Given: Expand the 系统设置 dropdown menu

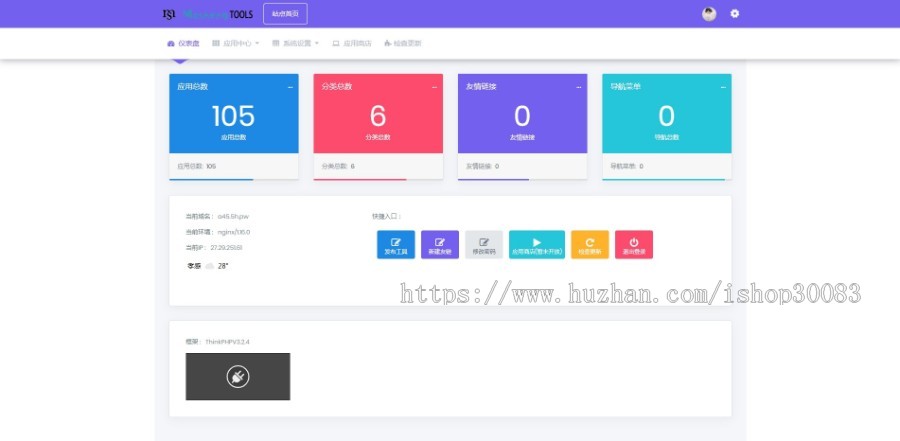Looking at the screenshot, I should [295, 44].
